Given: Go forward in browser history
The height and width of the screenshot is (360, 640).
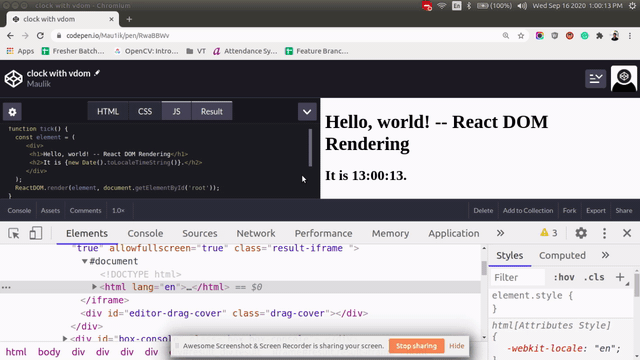Looking at the screenshot, I should pyautogui.click(x=25, y=36).
